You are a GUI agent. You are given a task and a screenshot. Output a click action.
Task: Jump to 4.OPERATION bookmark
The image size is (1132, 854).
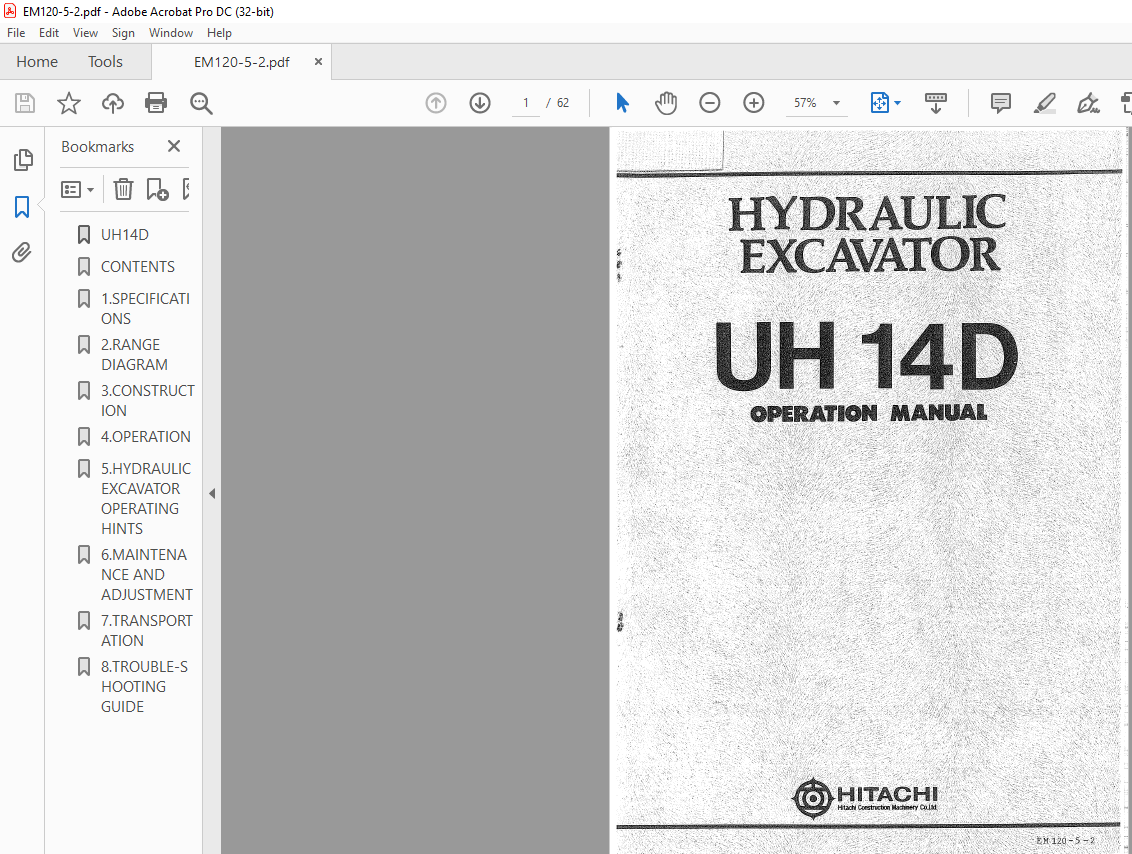146,437
